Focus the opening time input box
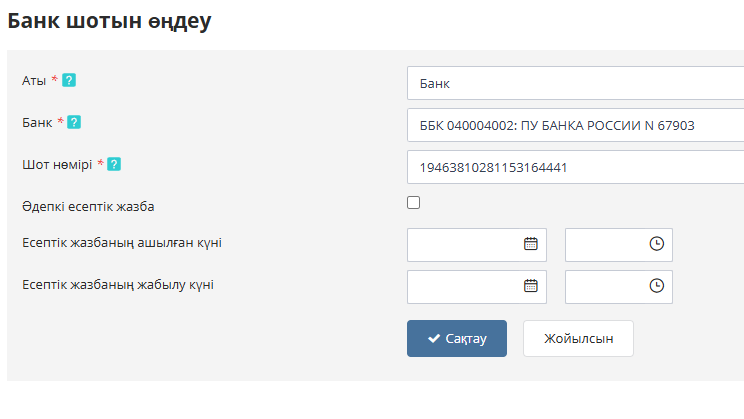Viewport: 744px width, 419px height. click(606, 244)
